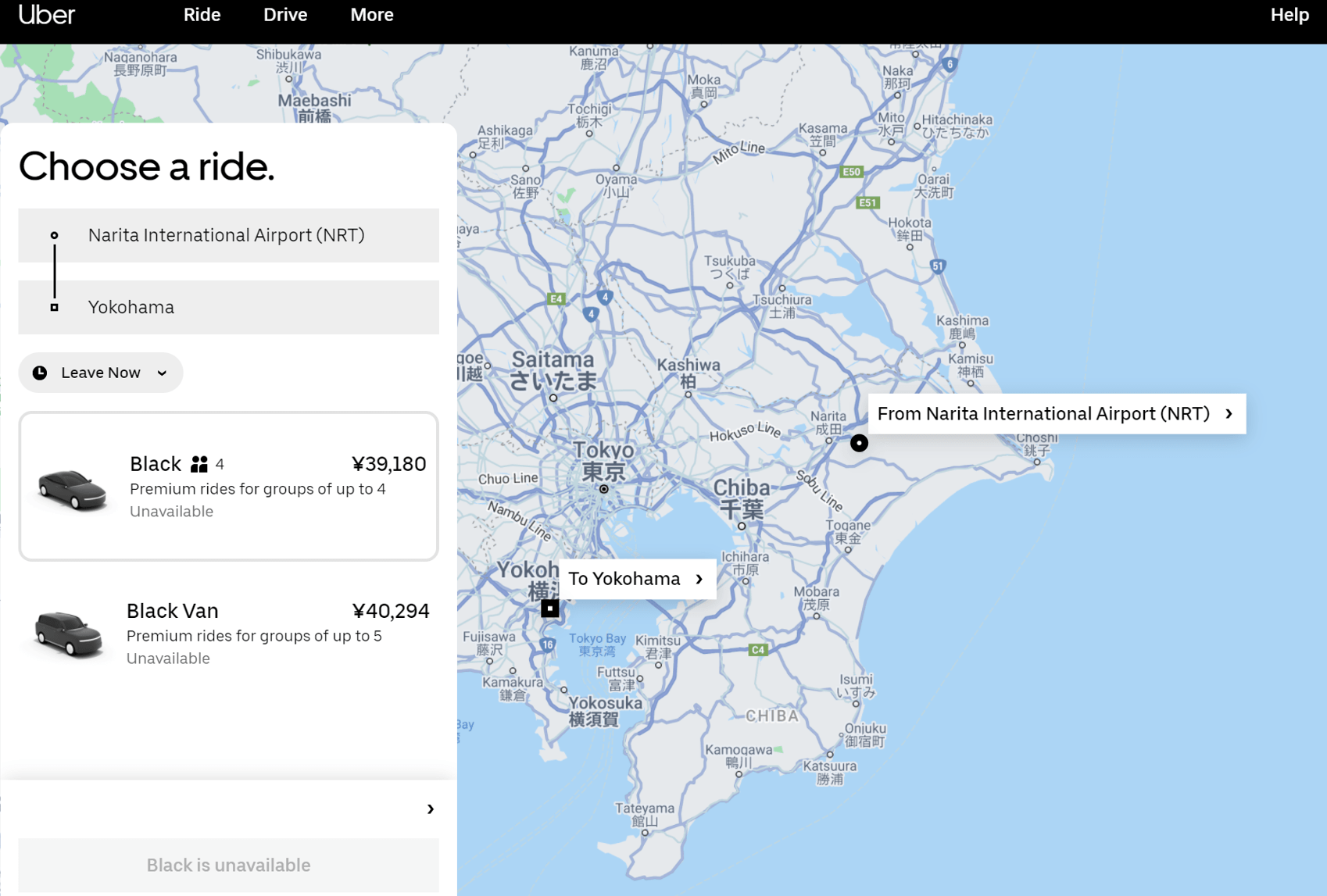Click From Narita International Airport map label
This screenshot has width=1327, height=896.
(x=1057, y=414)
